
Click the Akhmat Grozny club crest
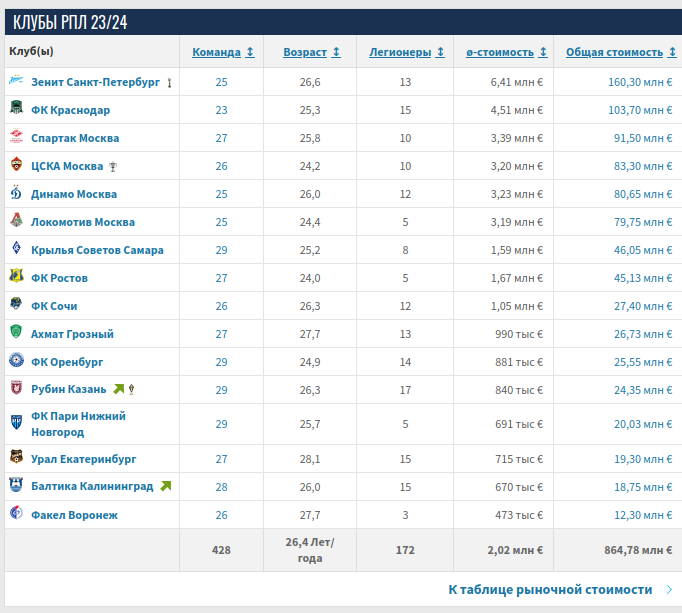pyautogui.click(x=16, y=332)
